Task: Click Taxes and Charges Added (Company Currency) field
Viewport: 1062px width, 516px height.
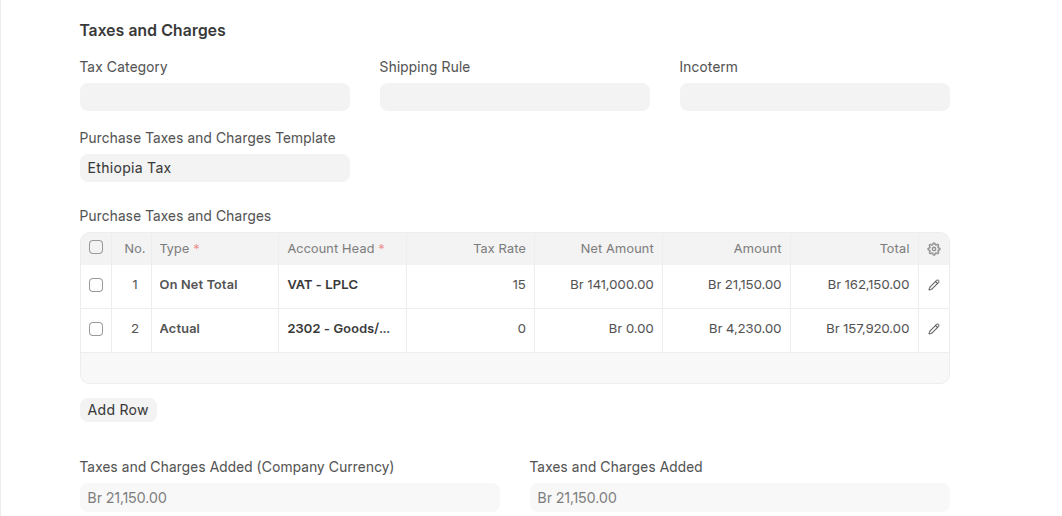Action: 289,497
